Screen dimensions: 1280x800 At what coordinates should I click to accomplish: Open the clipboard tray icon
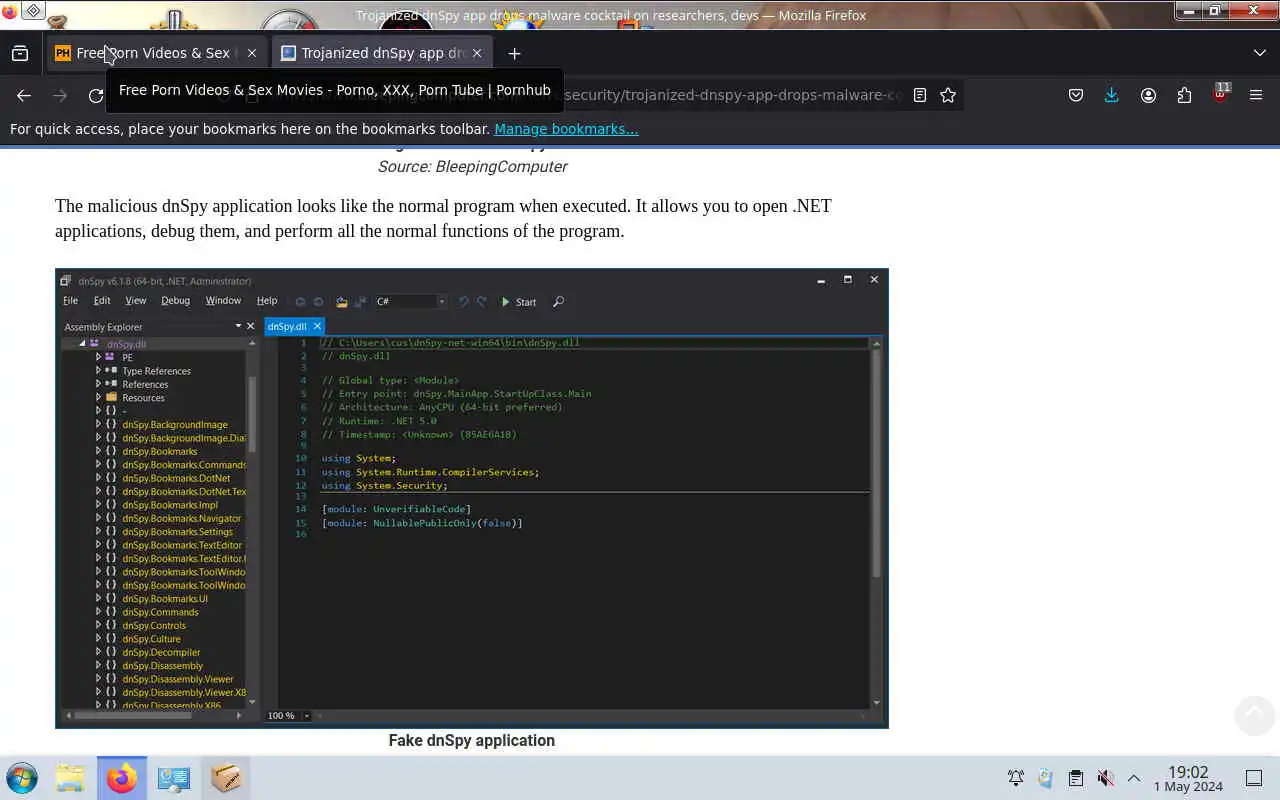[x=1076, y=778]
